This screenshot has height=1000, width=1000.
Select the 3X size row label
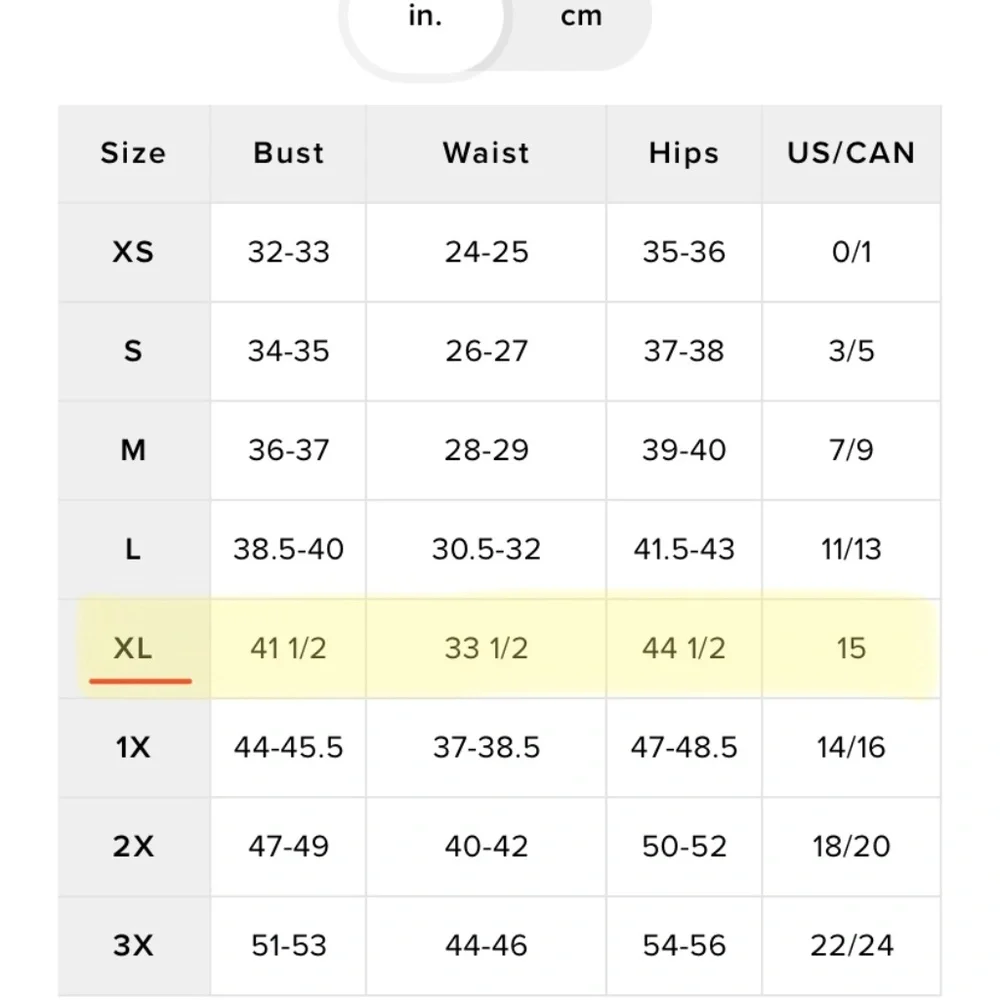point(133,945)
